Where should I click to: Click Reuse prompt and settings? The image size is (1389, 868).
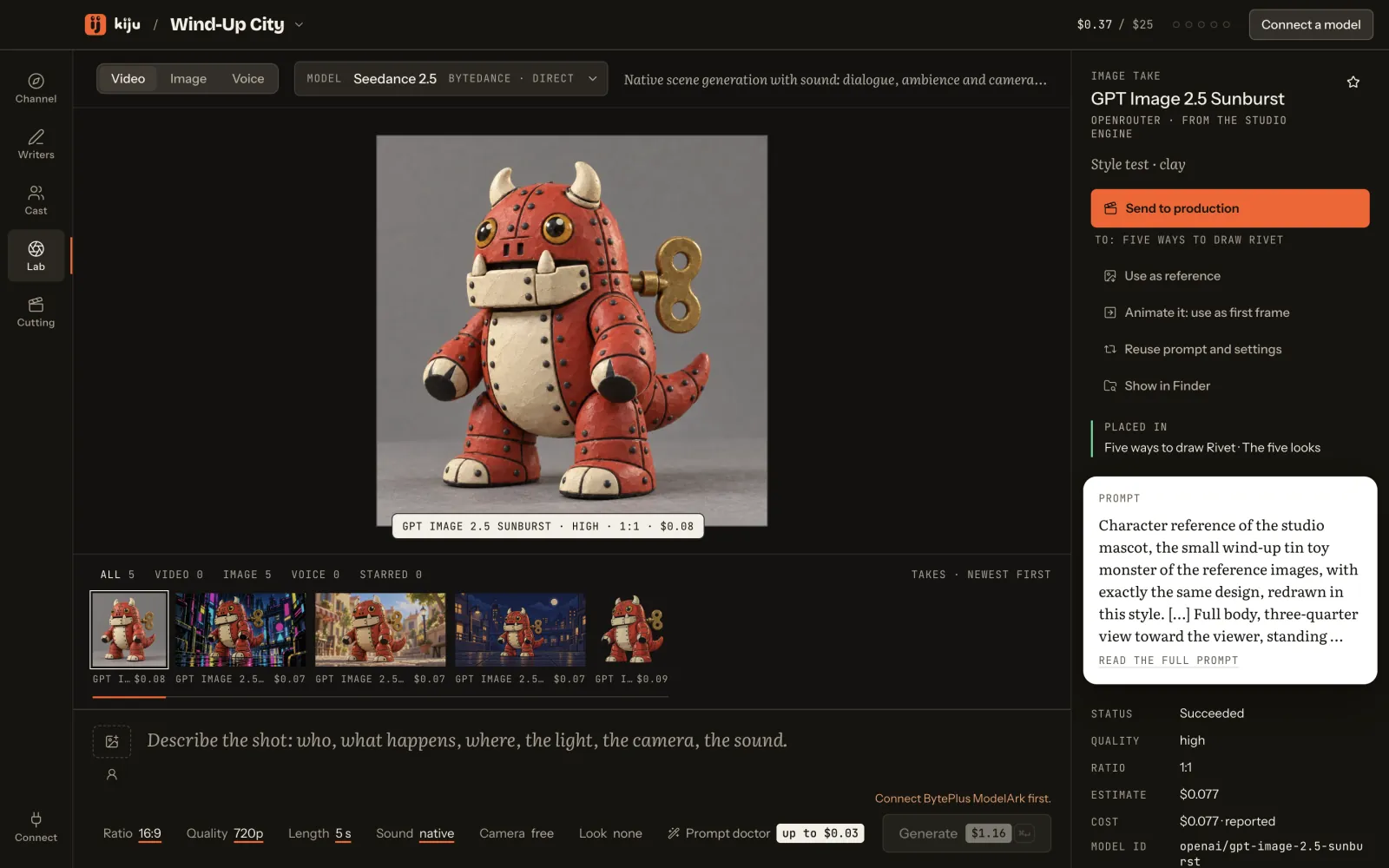coord(1229,349)
